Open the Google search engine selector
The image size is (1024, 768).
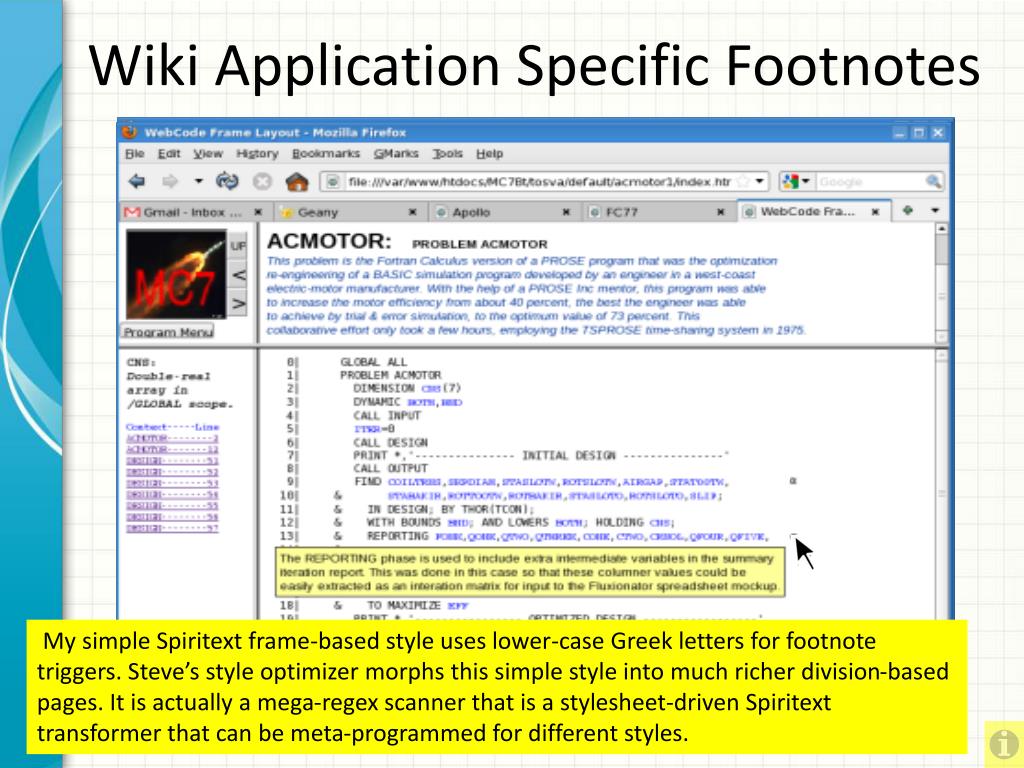point(796,182)
